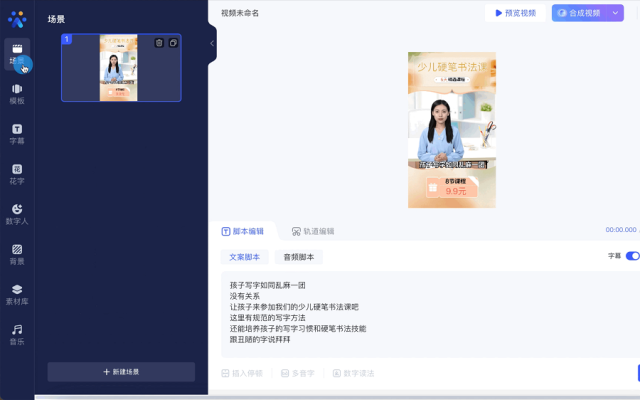Click 预览视频 preview button

tap(516, 13)
